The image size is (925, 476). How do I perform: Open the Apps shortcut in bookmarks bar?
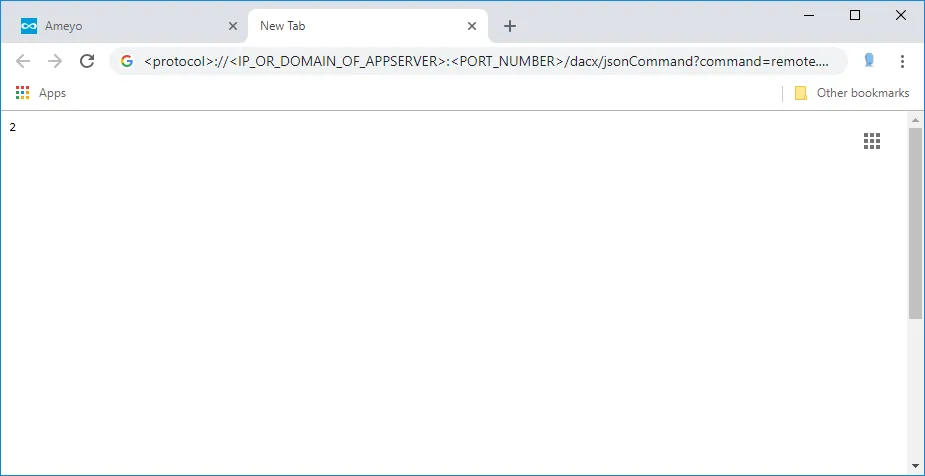[x=41, y=93]
